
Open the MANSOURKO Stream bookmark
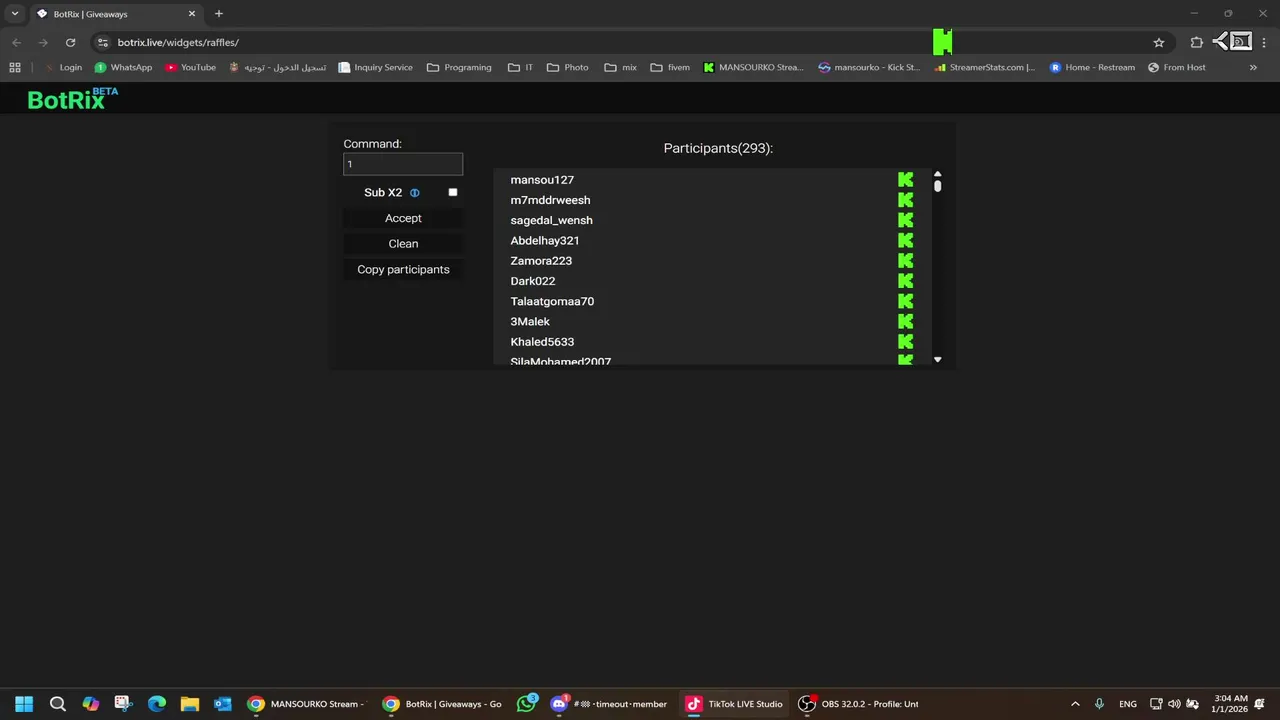pyautogui.click(x=753, y=68)
